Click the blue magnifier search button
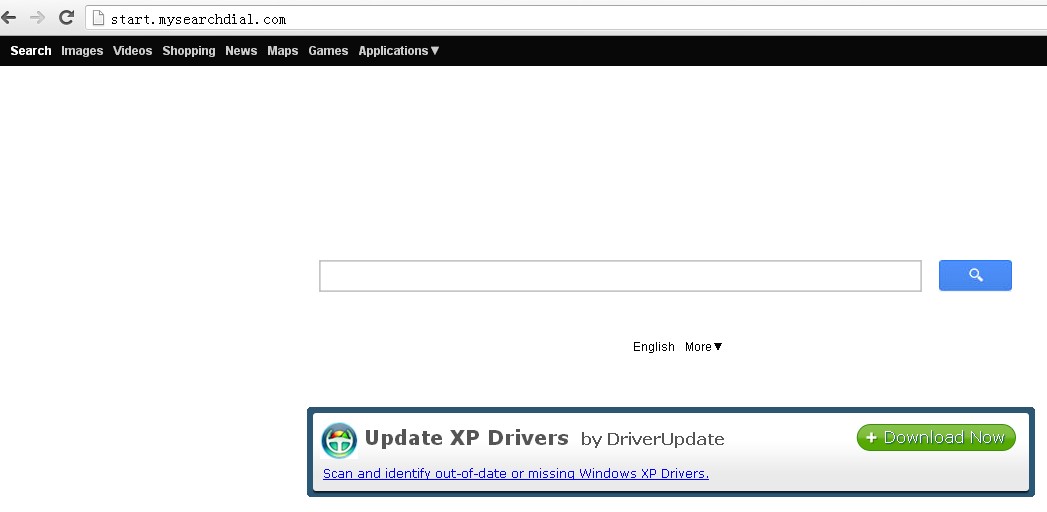The height and width of the screenshot is (512, 1047). pos(975,275)
